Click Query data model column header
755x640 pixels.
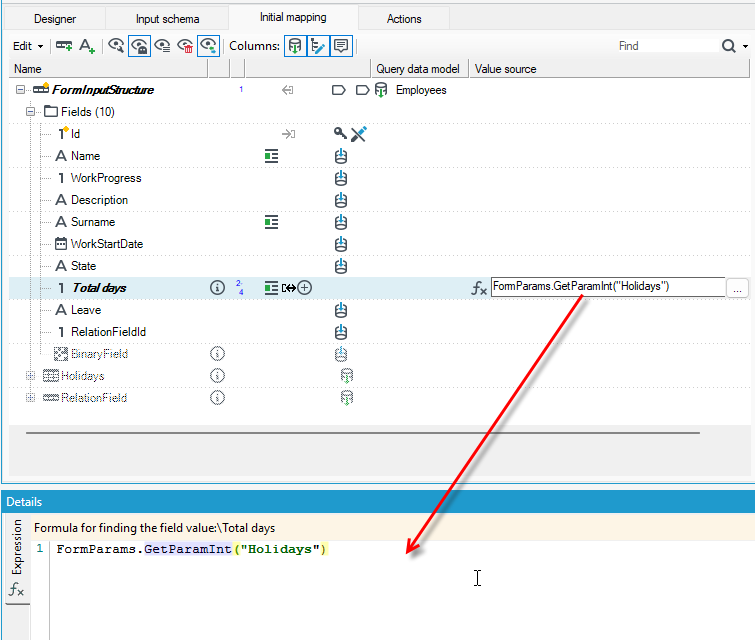(x=420, y=69)
